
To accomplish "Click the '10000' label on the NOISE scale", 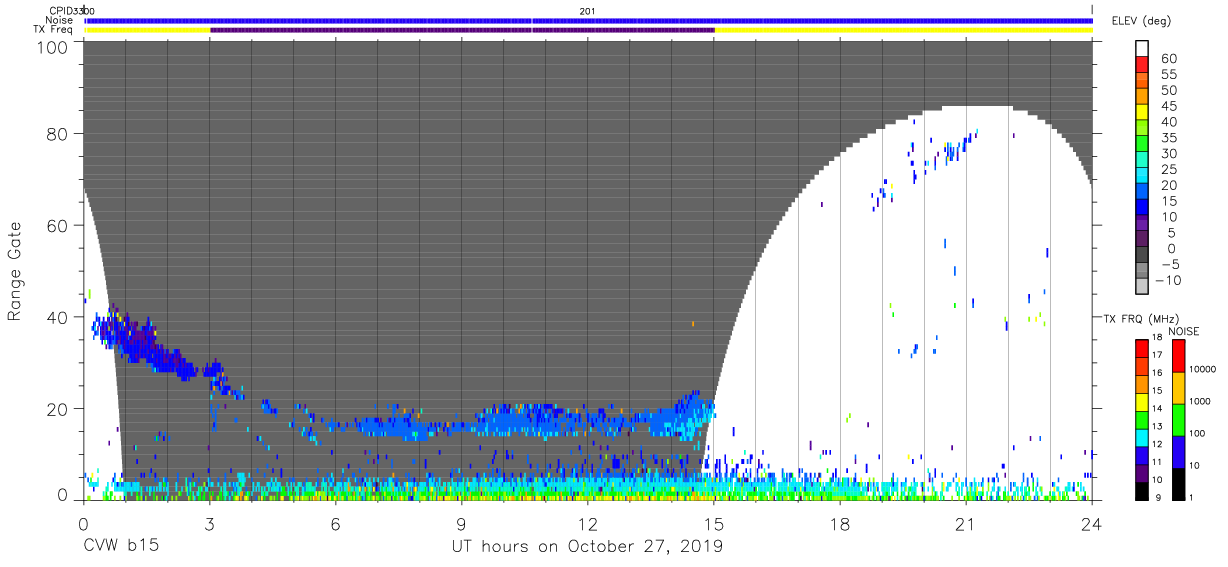I will (x=1204, y=370).
